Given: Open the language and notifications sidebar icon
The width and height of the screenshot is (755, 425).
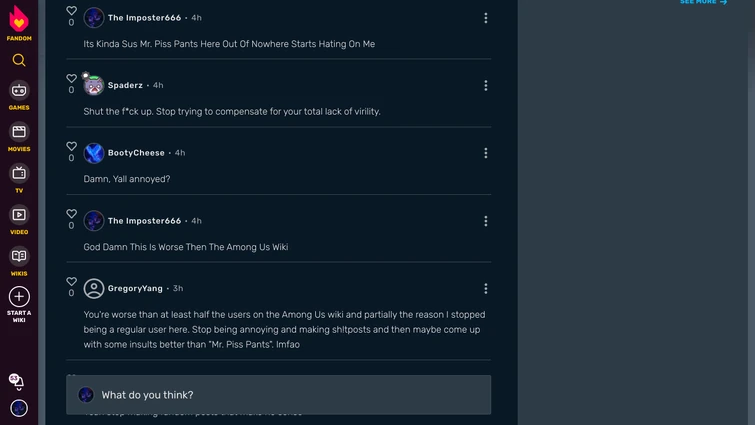Looking at the screenshot, I should (17, 380).
